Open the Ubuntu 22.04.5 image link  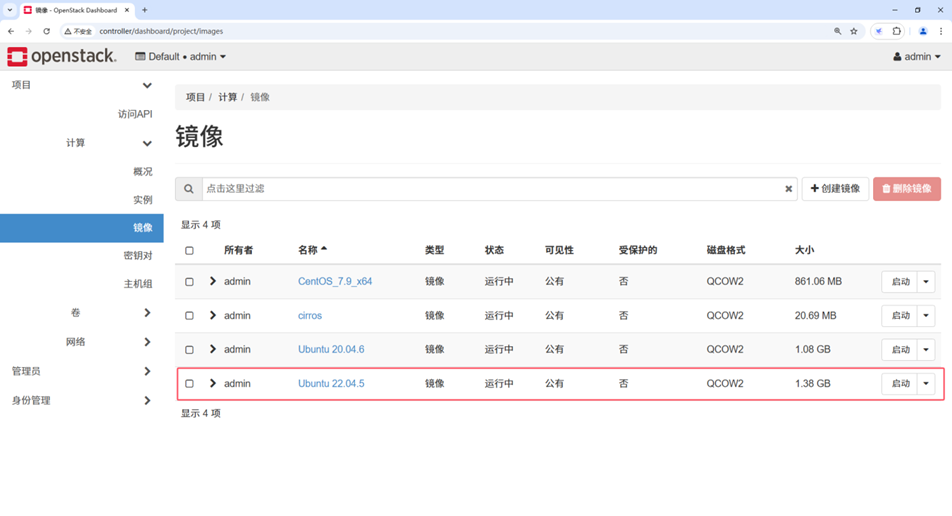[331, 384]
